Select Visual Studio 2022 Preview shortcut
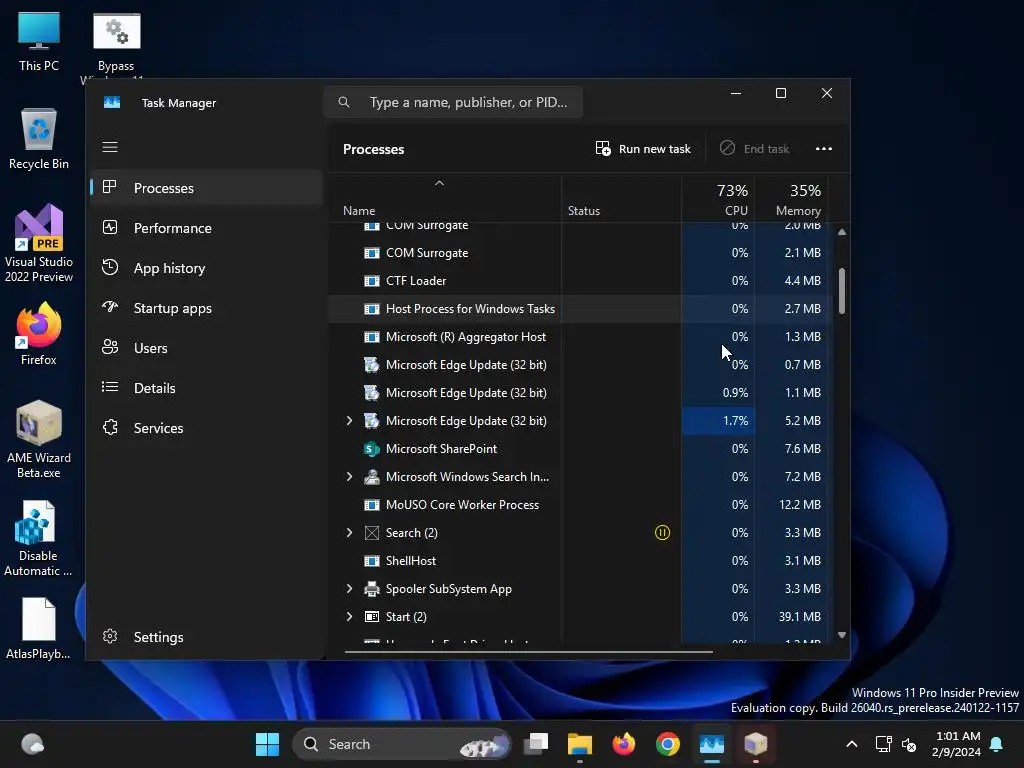 [39, 244]
